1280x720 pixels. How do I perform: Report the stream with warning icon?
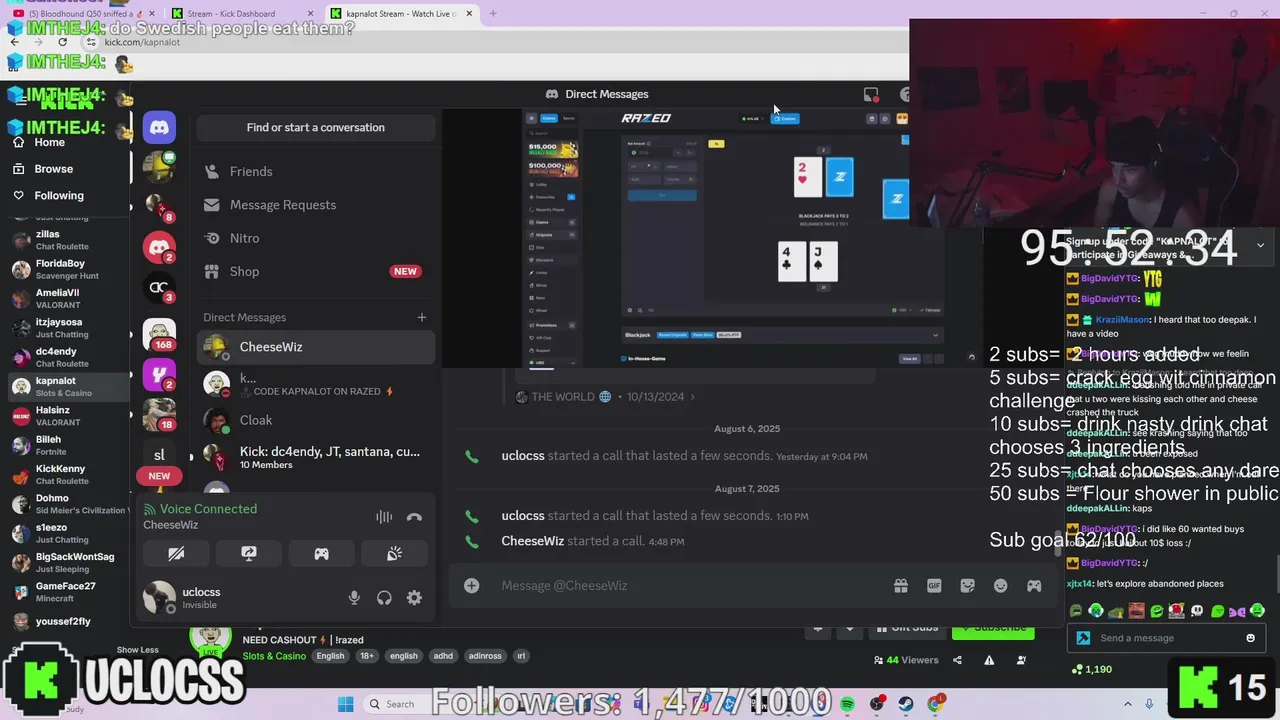pyautogui.click(x=989, y=660)
